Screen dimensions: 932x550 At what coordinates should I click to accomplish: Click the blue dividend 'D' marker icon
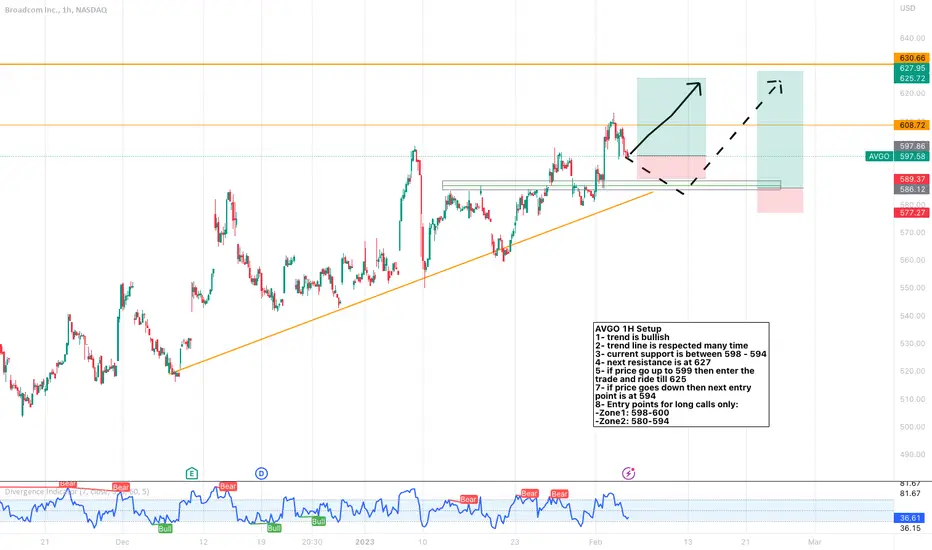click(262, 473)
